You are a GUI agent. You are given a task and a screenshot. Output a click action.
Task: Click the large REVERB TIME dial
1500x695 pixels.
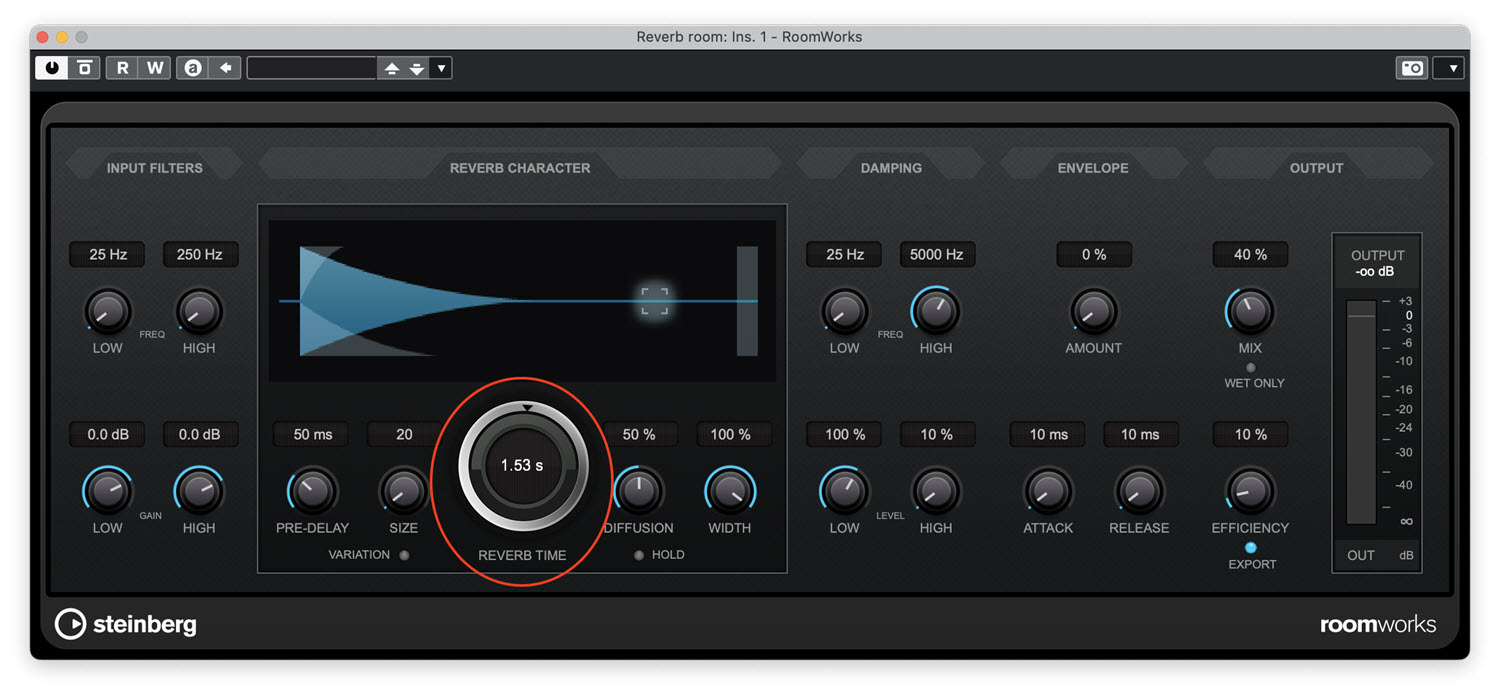522,465
